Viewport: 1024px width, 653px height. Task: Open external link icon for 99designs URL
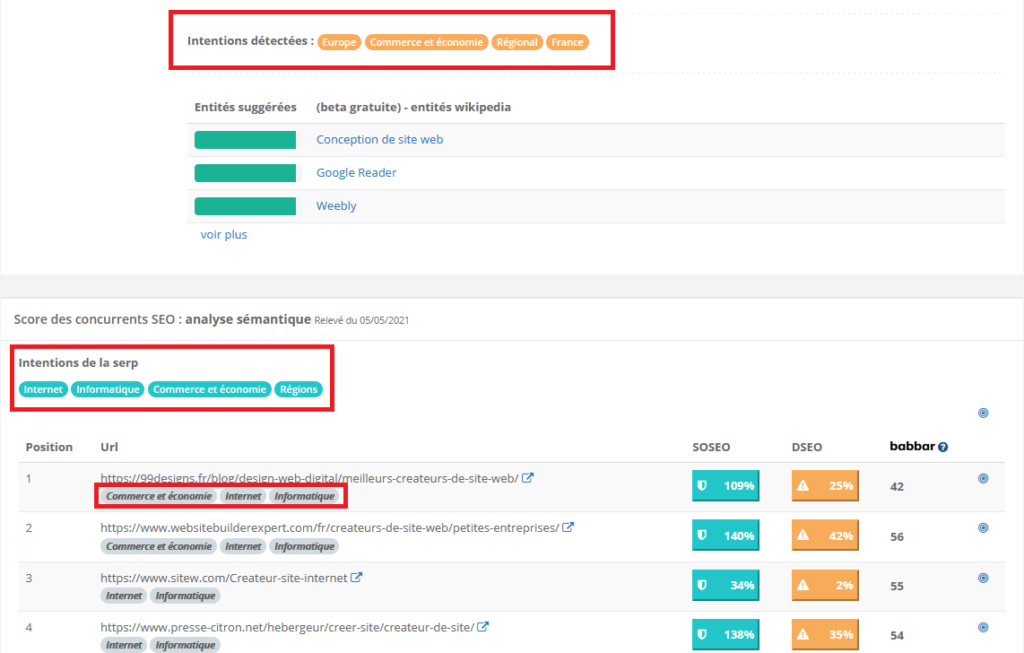[528, 478]
